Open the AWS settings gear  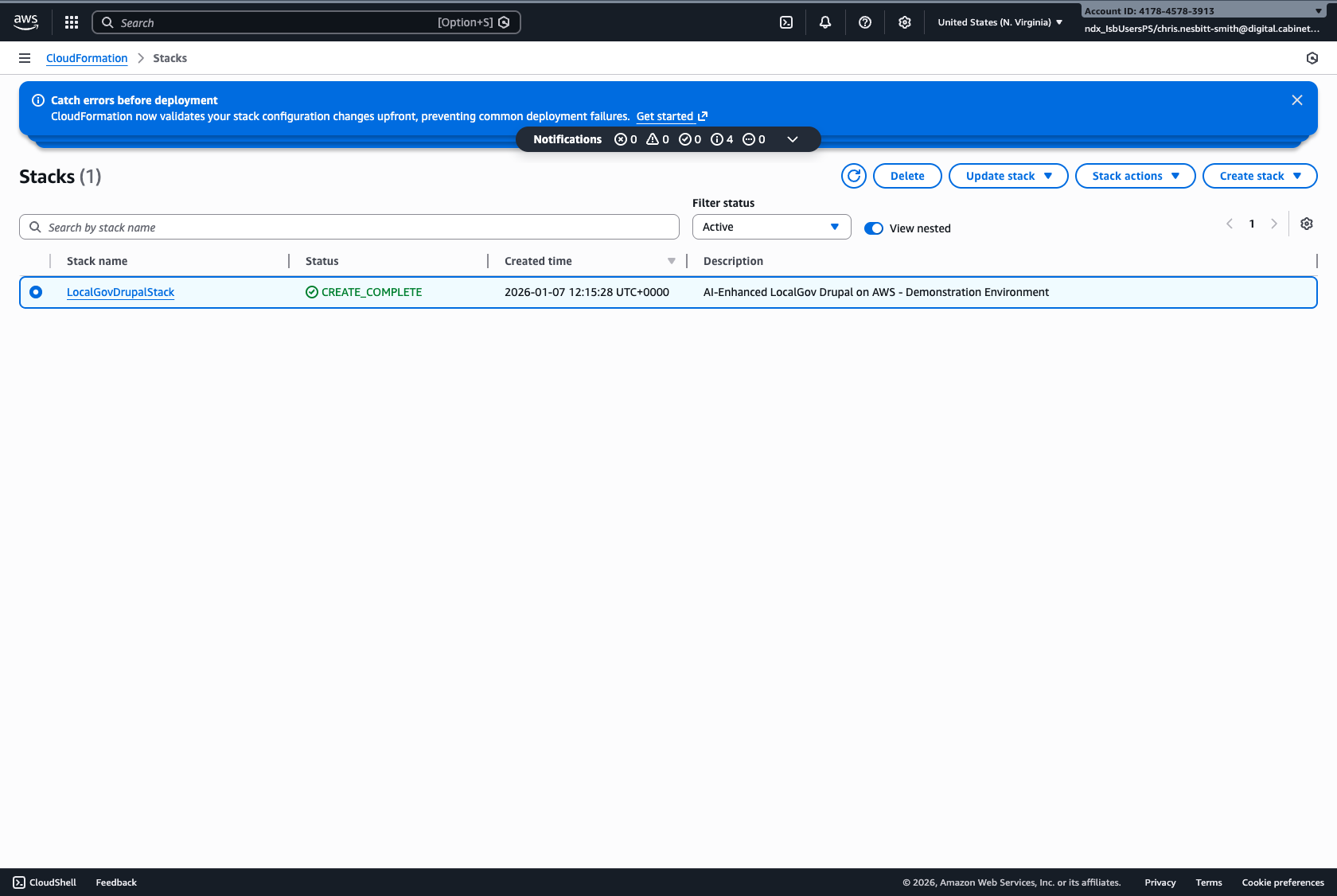(x=905, y=22)
